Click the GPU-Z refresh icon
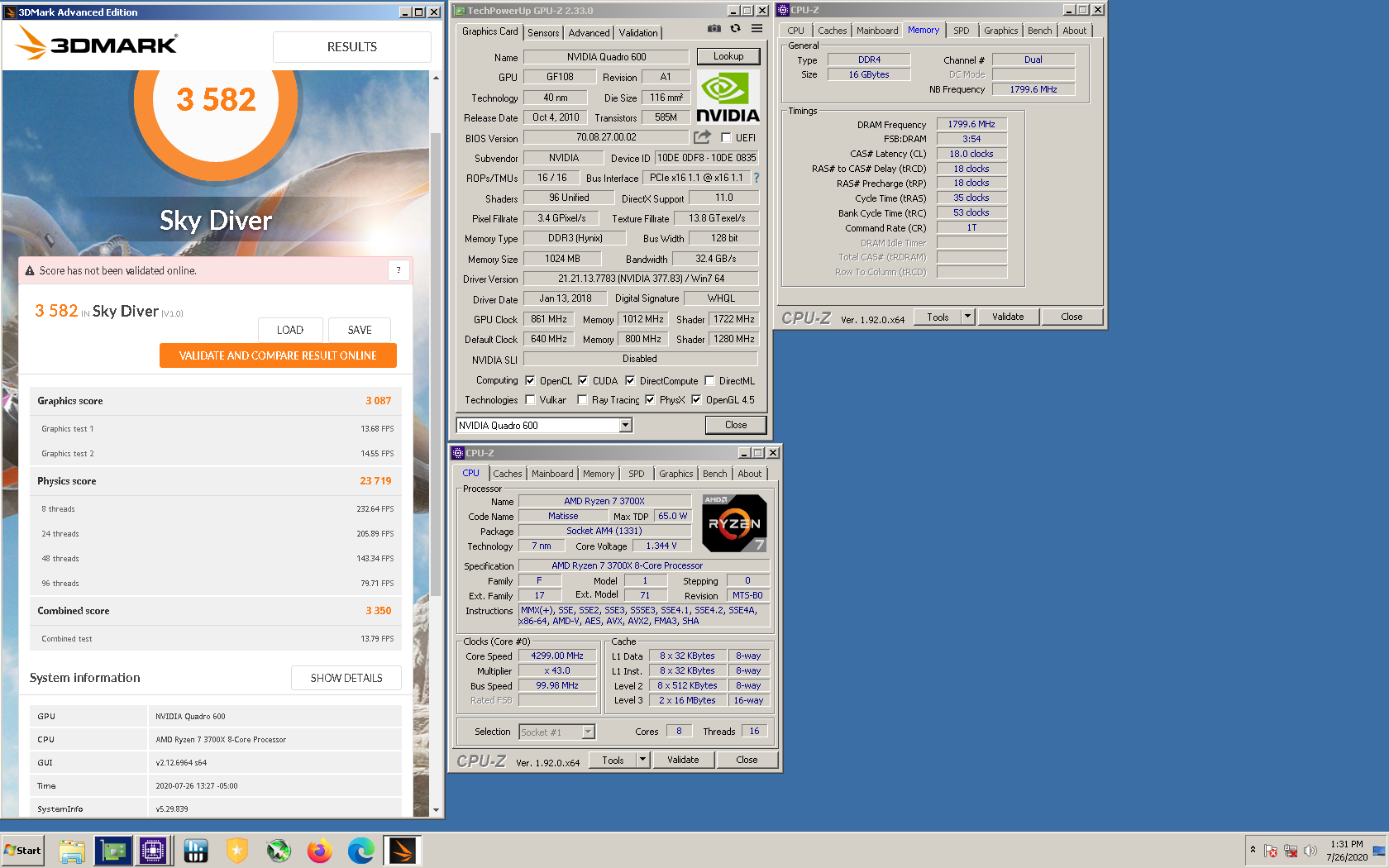 click(x=735, y=29)
